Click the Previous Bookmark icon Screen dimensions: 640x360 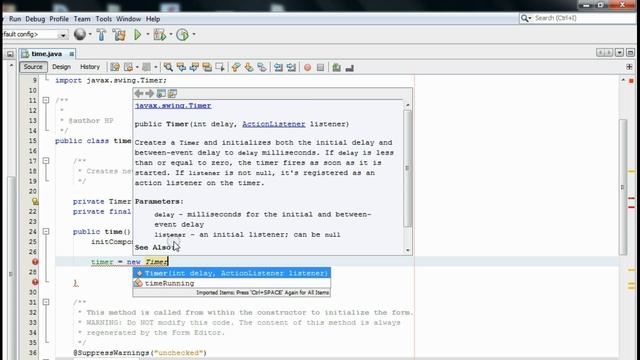(x=236, y=67)
